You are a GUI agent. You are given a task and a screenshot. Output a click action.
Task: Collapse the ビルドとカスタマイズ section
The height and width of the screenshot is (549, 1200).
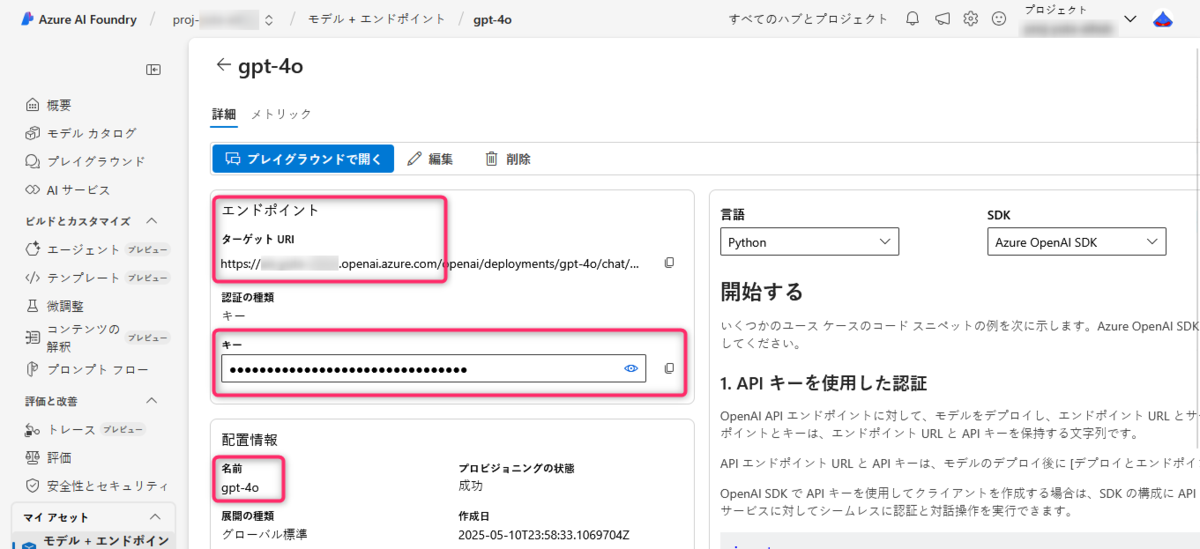click(153, 221)
